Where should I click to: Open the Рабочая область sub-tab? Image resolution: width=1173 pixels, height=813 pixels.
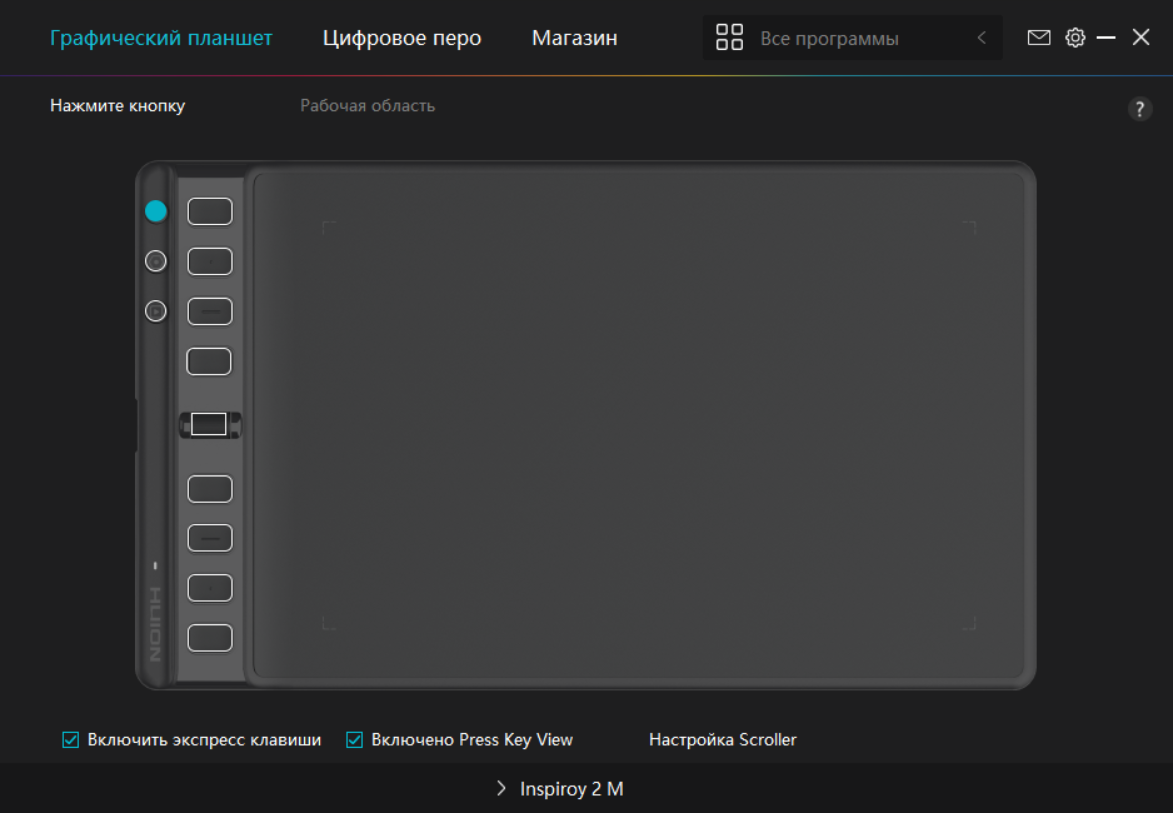point(367,105)
